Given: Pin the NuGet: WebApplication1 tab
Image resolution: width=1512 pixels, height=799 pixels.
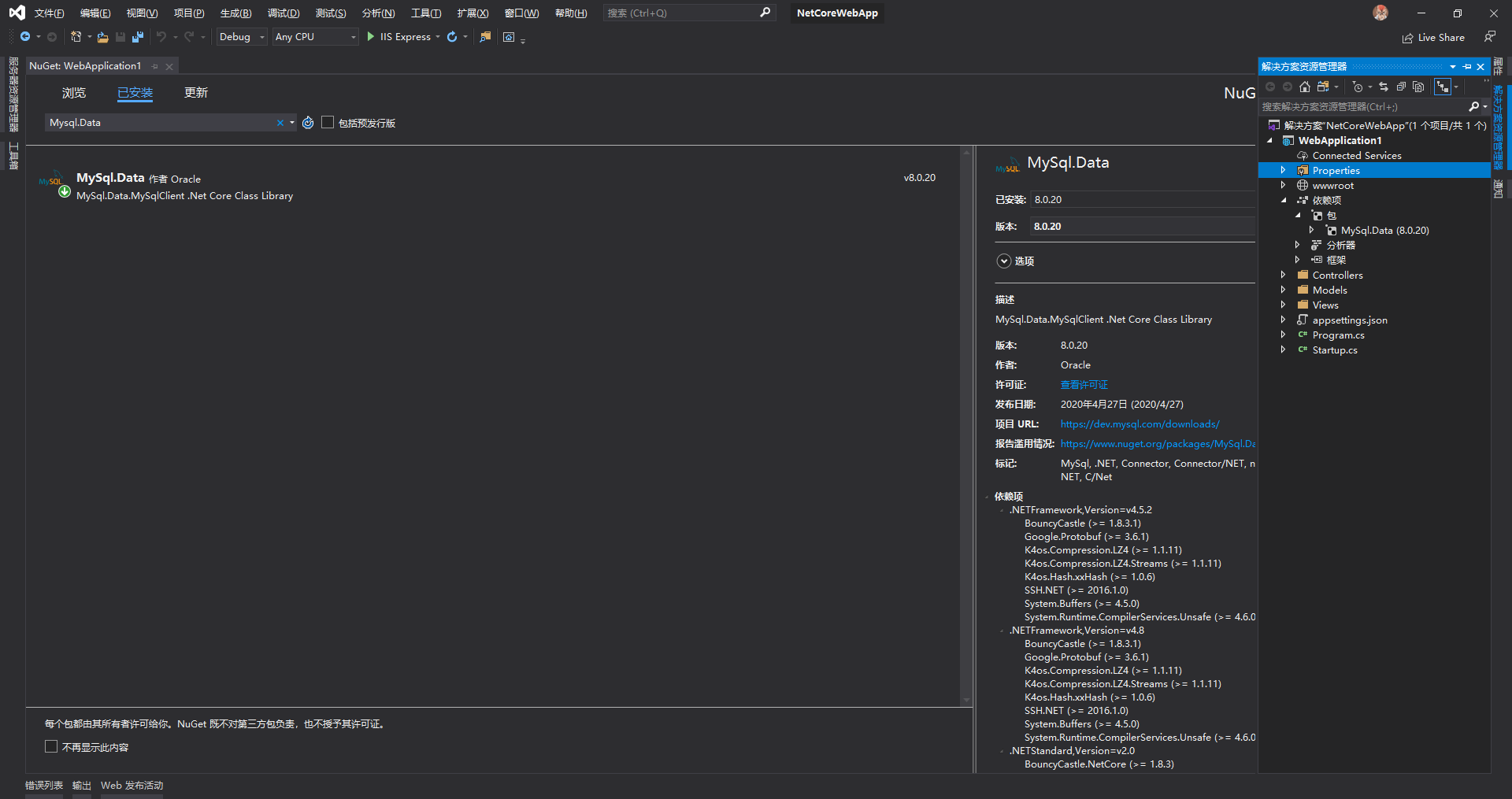Looking at the screenshot, I should [155, 66].
